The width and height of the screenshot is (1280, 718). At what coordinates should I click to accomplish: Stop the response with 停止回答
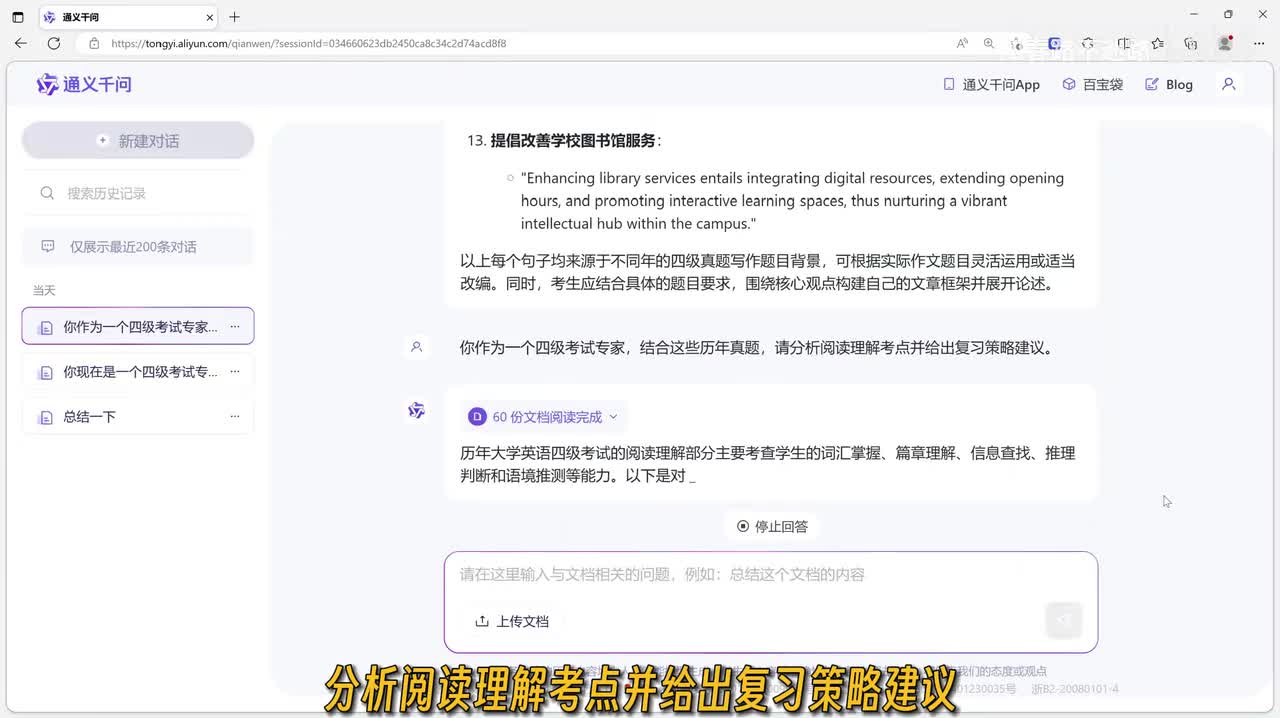click(772, 527)
